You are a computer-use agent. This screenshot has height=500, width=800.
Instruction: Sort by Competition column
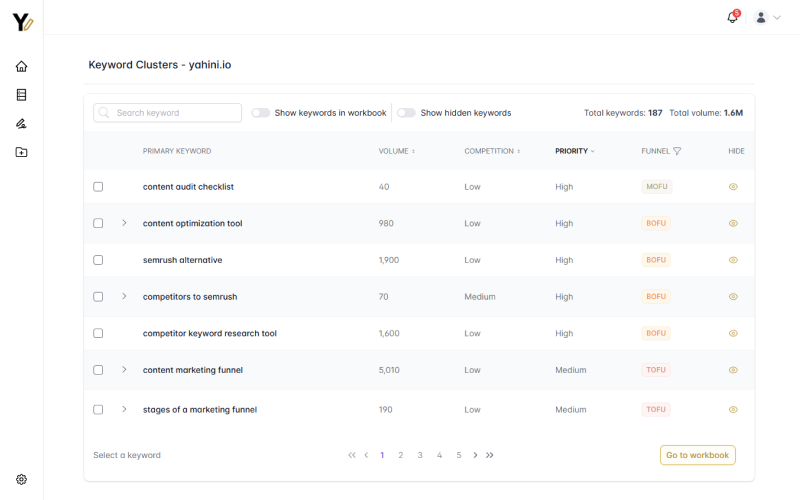coord(492,151)
